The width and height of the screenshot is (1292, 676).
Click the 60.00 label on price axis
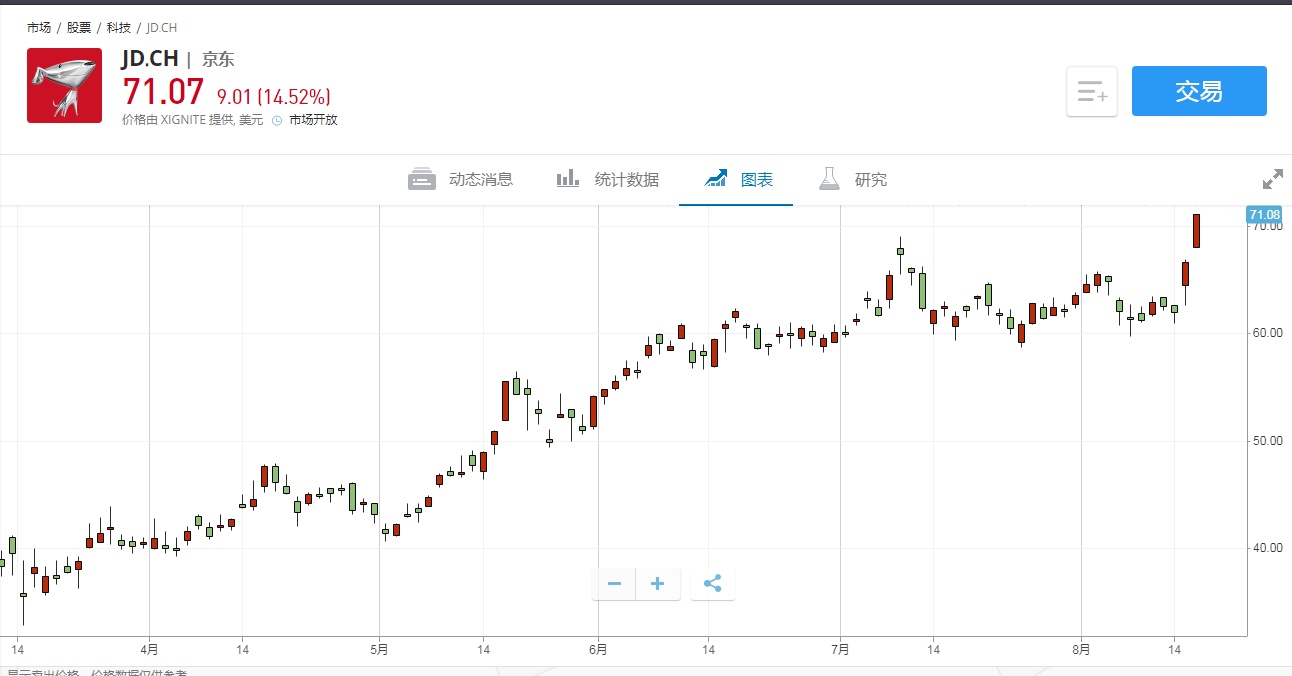click(1268, 333)
